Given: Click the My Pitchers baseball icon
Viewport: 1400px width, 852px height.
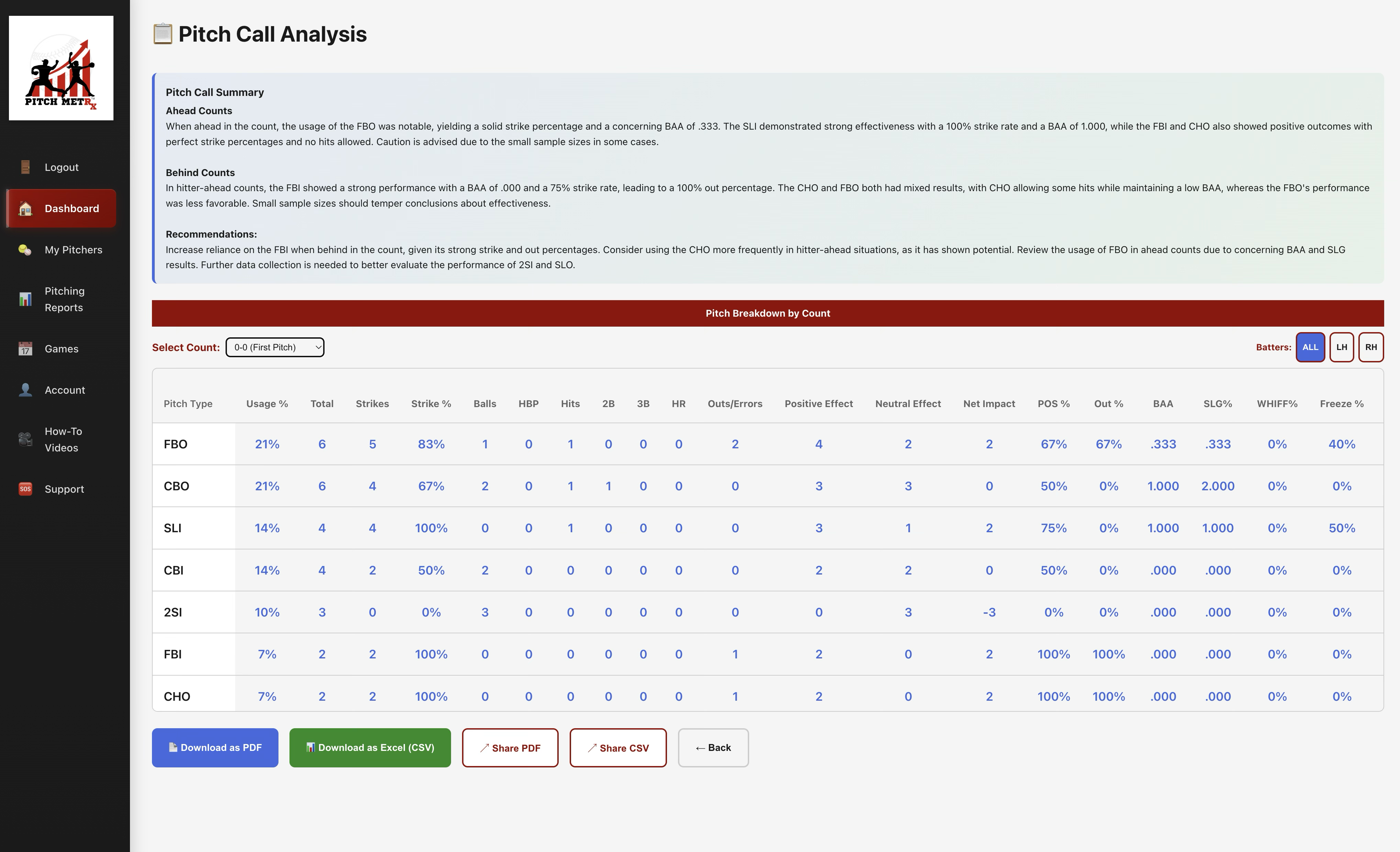Looking at the screenshot, I should tap(25, 250).
